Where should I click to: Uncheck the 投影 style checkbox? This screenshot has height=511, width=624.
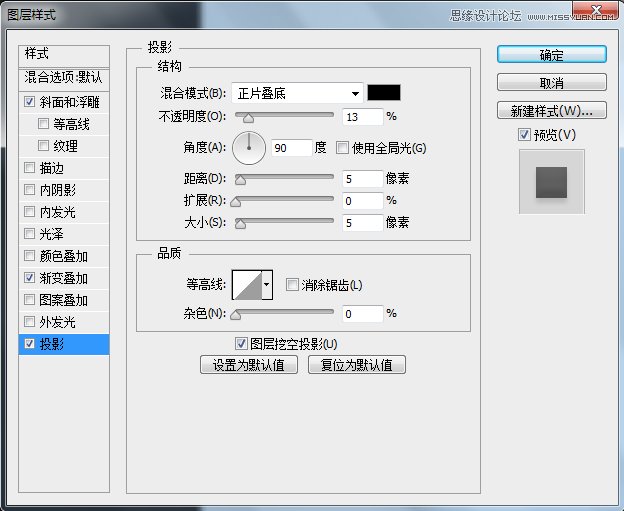(x=29, y=343)
